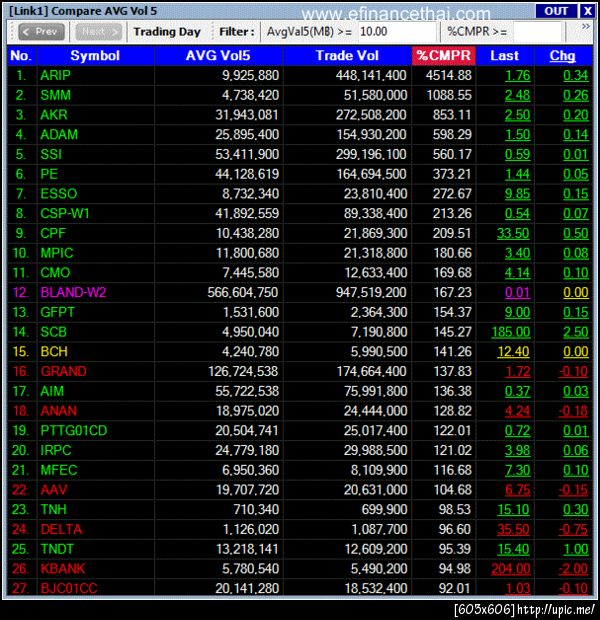
Task: Select the BCH symbol
Action: point(54,352)
